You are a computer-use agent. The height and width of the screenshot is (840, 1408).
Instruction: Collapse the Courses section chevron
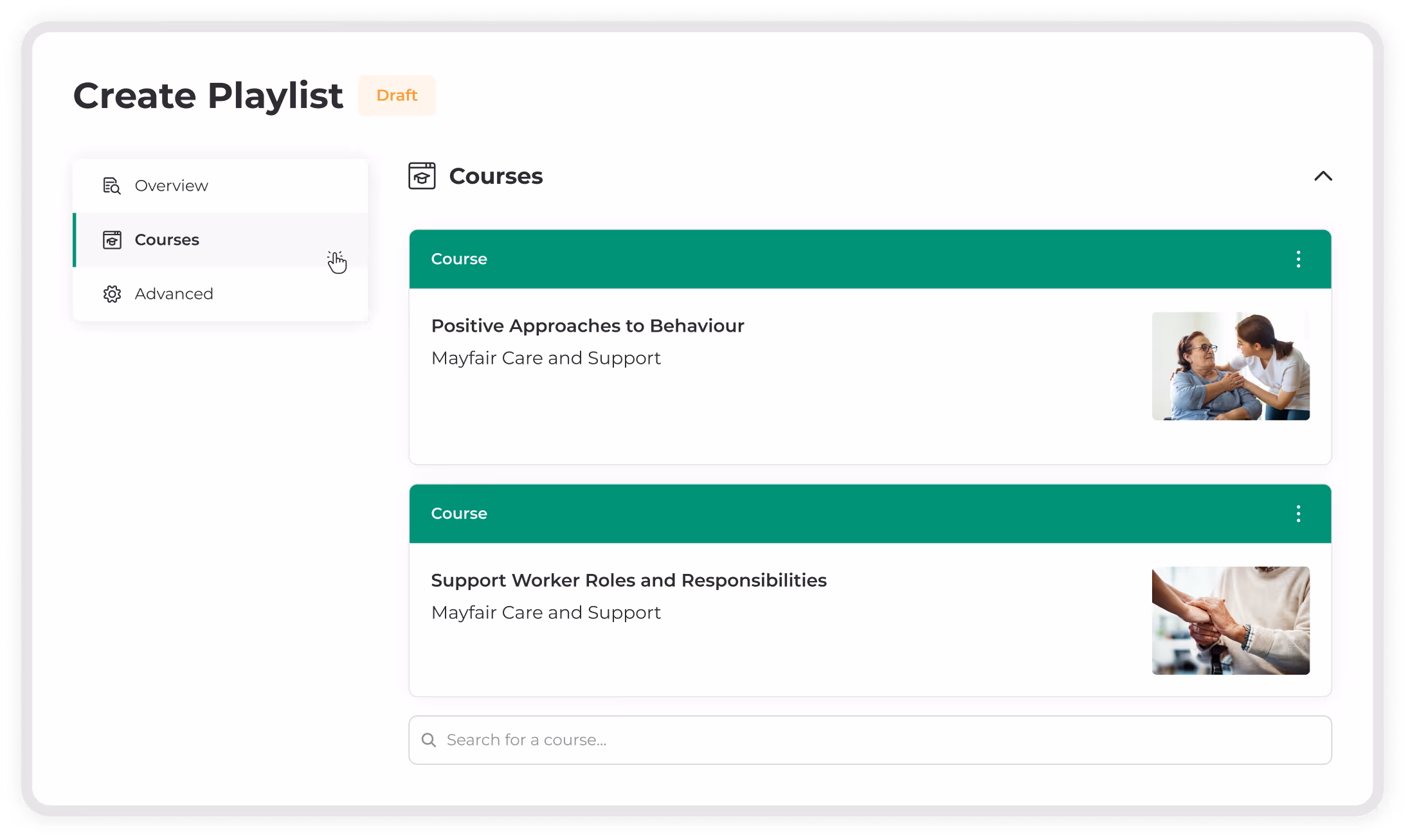(1322, 176)
